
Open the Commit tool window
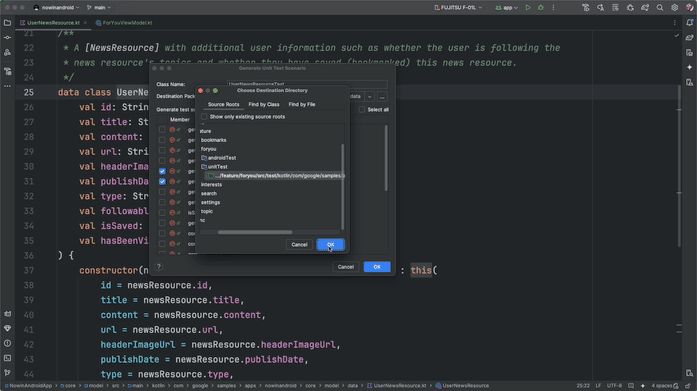click(x=8, y=38)
